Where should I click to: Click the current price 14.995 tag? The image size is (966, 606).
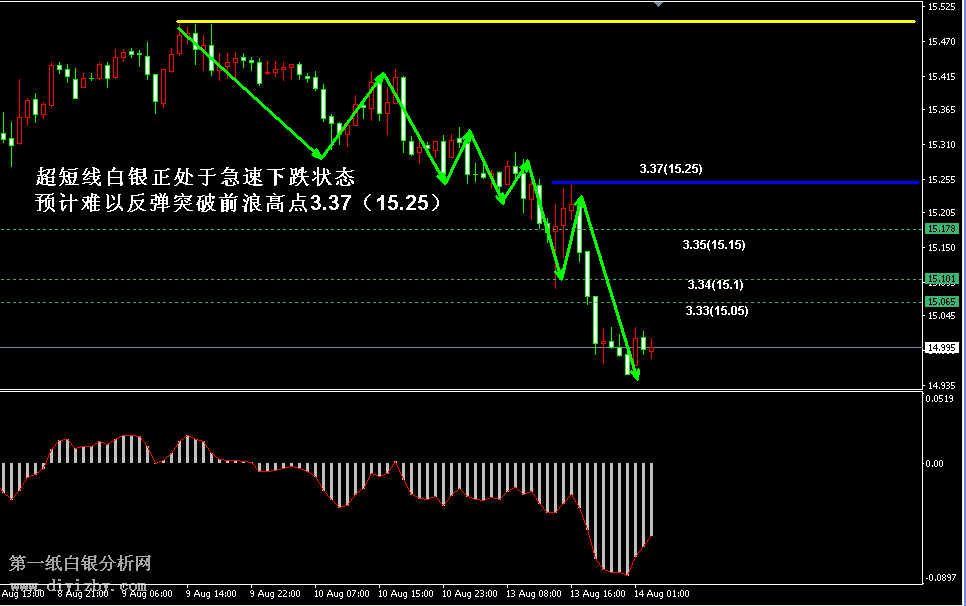tap(942, 348)
